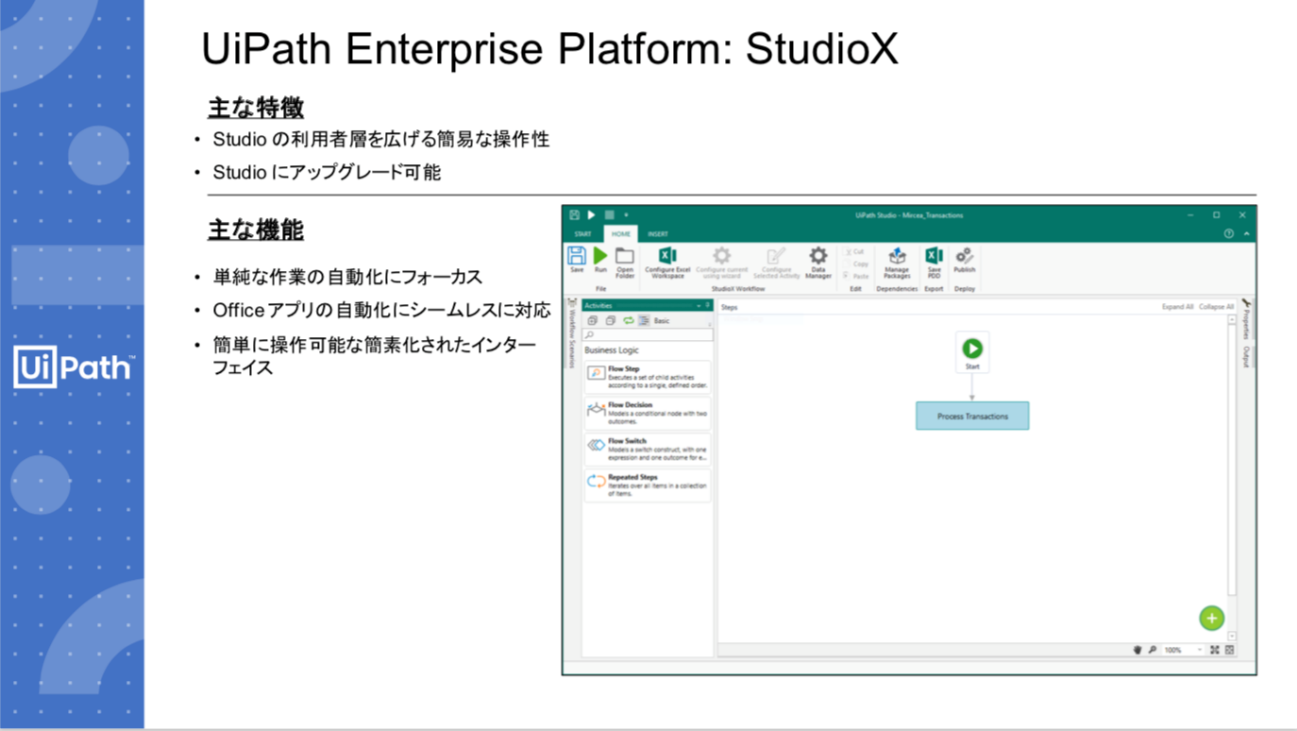
Task: Click the quick-access stop icon in title bar
Action: pos(609,215)
